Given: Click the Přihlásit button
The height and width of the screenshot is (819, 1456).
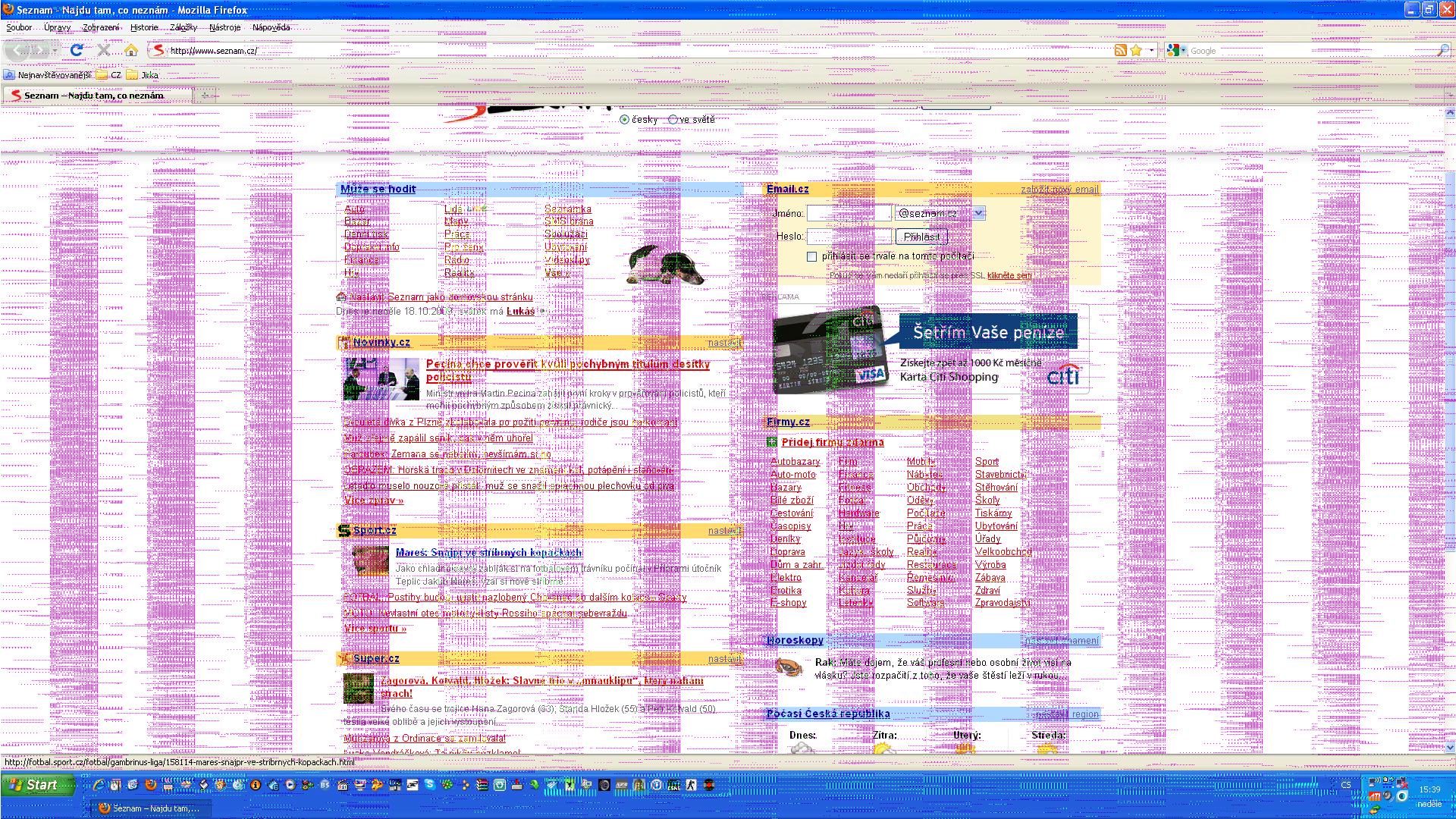Looking at the screenshot, I should (x=921, y=237).
